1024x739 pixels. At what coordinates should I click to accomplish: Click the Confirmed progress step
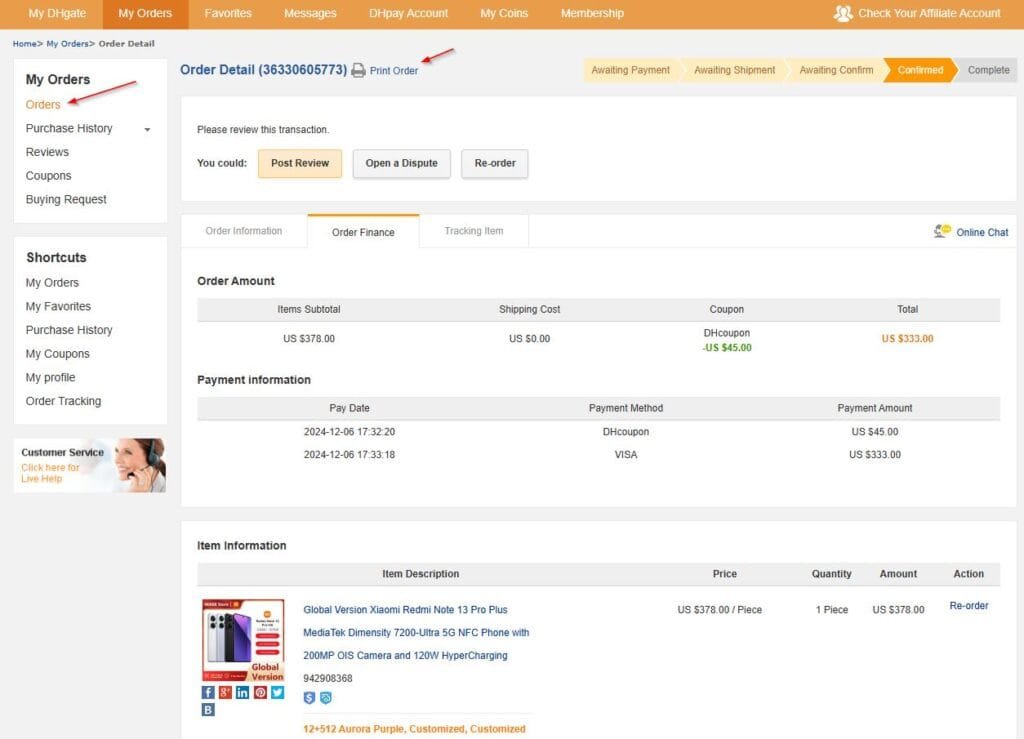click(x=920, y=70)
